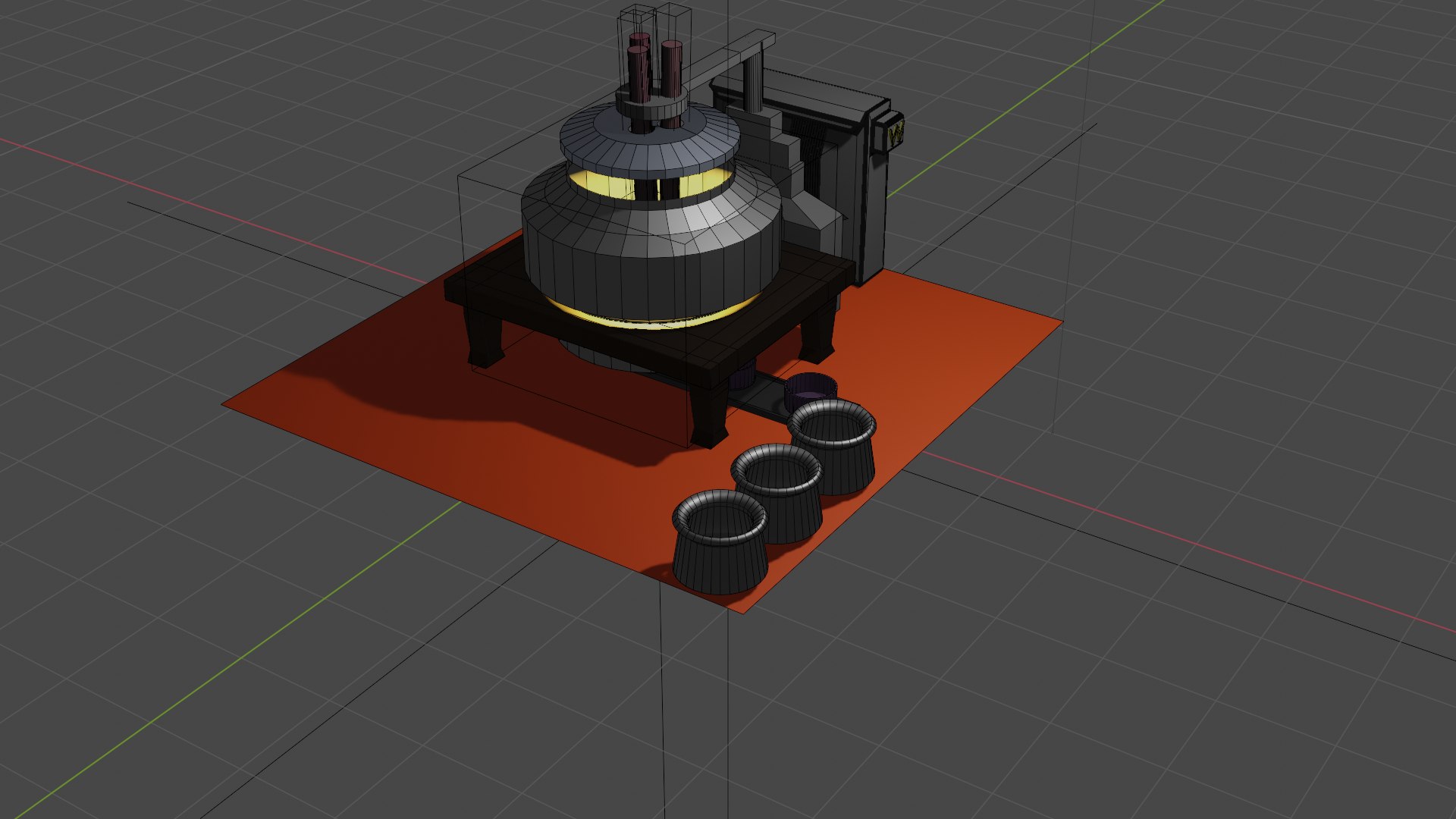
Task: Select the long horizontal arm beam
Action: (x=728, y=61)
